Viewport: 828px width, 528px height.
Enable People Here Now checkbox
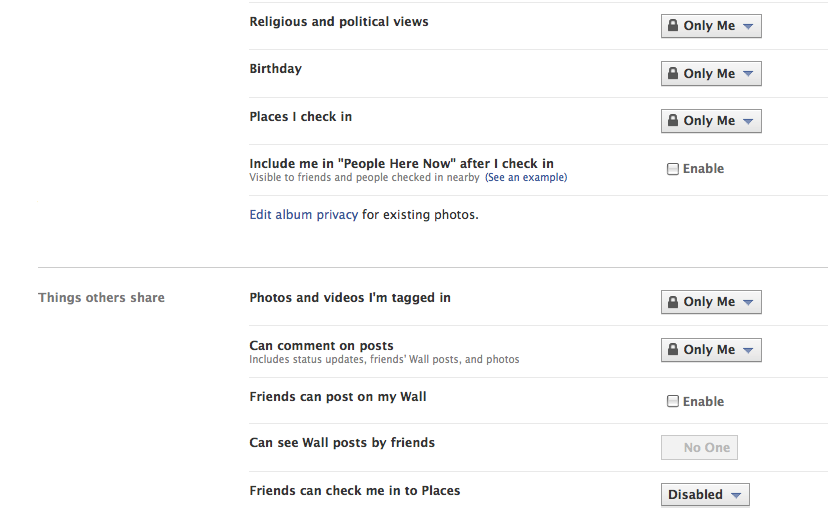[673, 169]
